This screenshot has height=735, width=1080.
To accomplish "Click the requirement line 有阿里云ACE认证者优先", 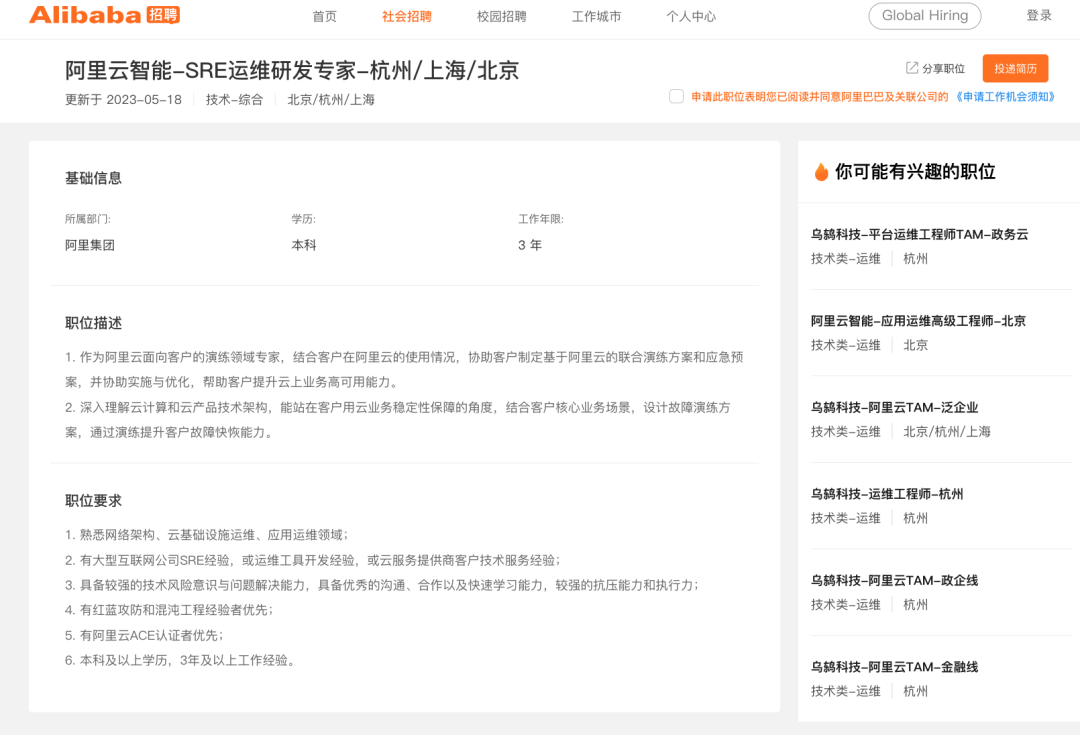I will click(x=144, y=635).
